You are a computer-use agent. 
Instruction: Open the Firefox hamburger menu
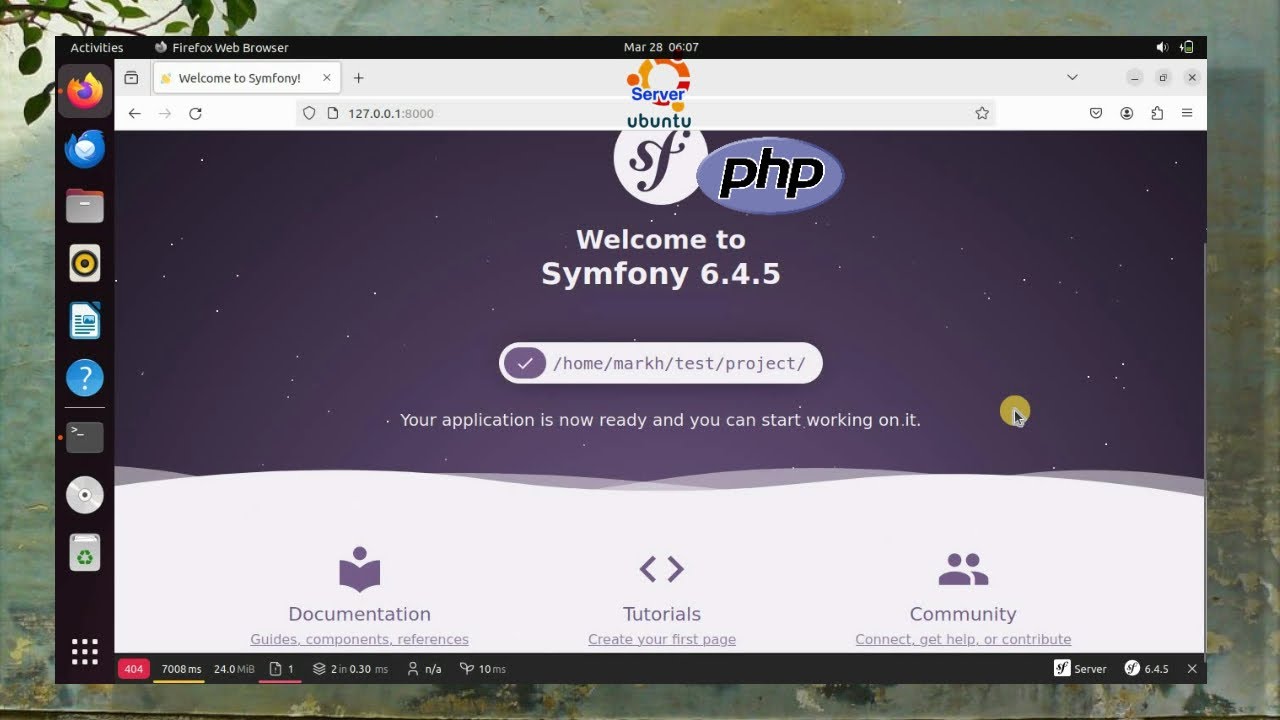pos(1187,113)
